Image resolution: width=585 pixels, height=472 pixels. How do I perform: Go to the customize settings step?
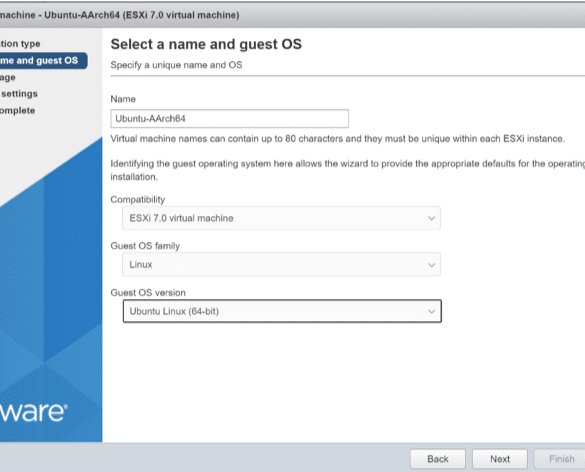19,94
